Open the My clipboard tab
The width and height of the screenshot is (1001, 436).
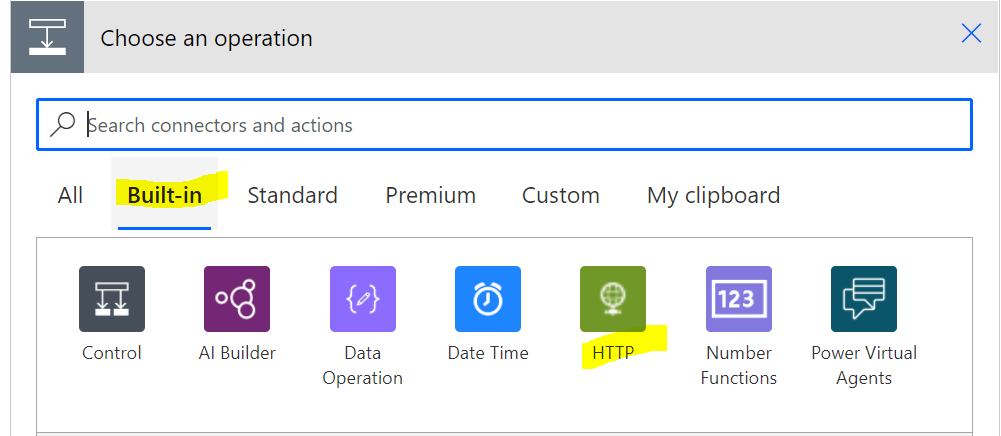coord(713,195)
